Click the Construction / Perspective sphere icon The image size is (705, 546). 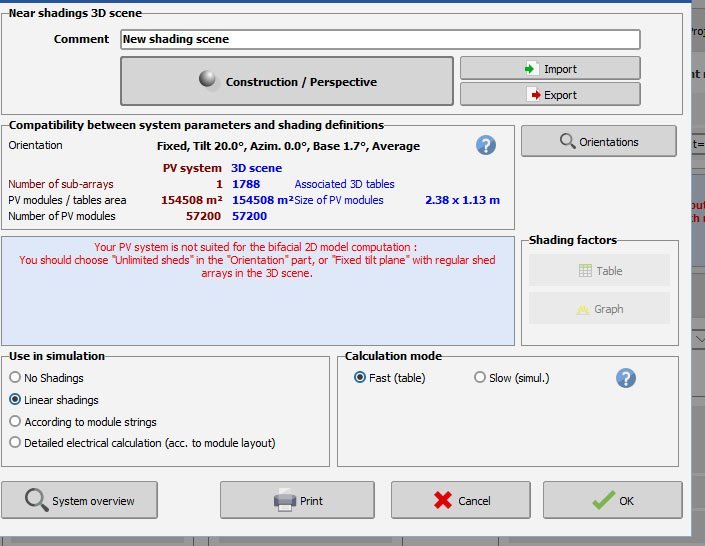tap(209, 81)
